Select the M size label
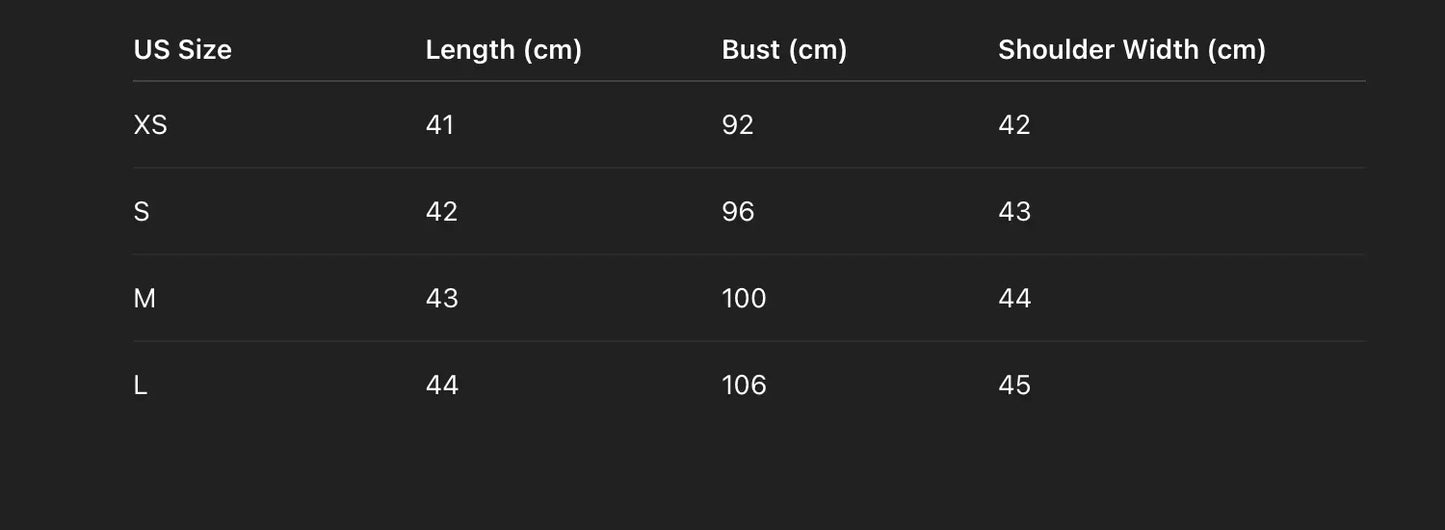 click(x=144, y=299)
